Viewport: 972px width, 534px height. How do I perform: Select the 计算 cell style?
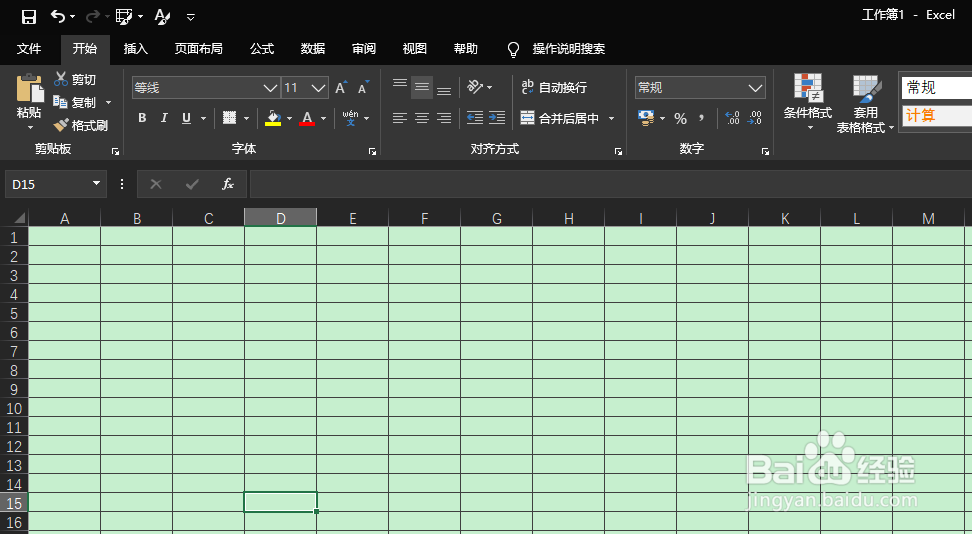(937, 115)
